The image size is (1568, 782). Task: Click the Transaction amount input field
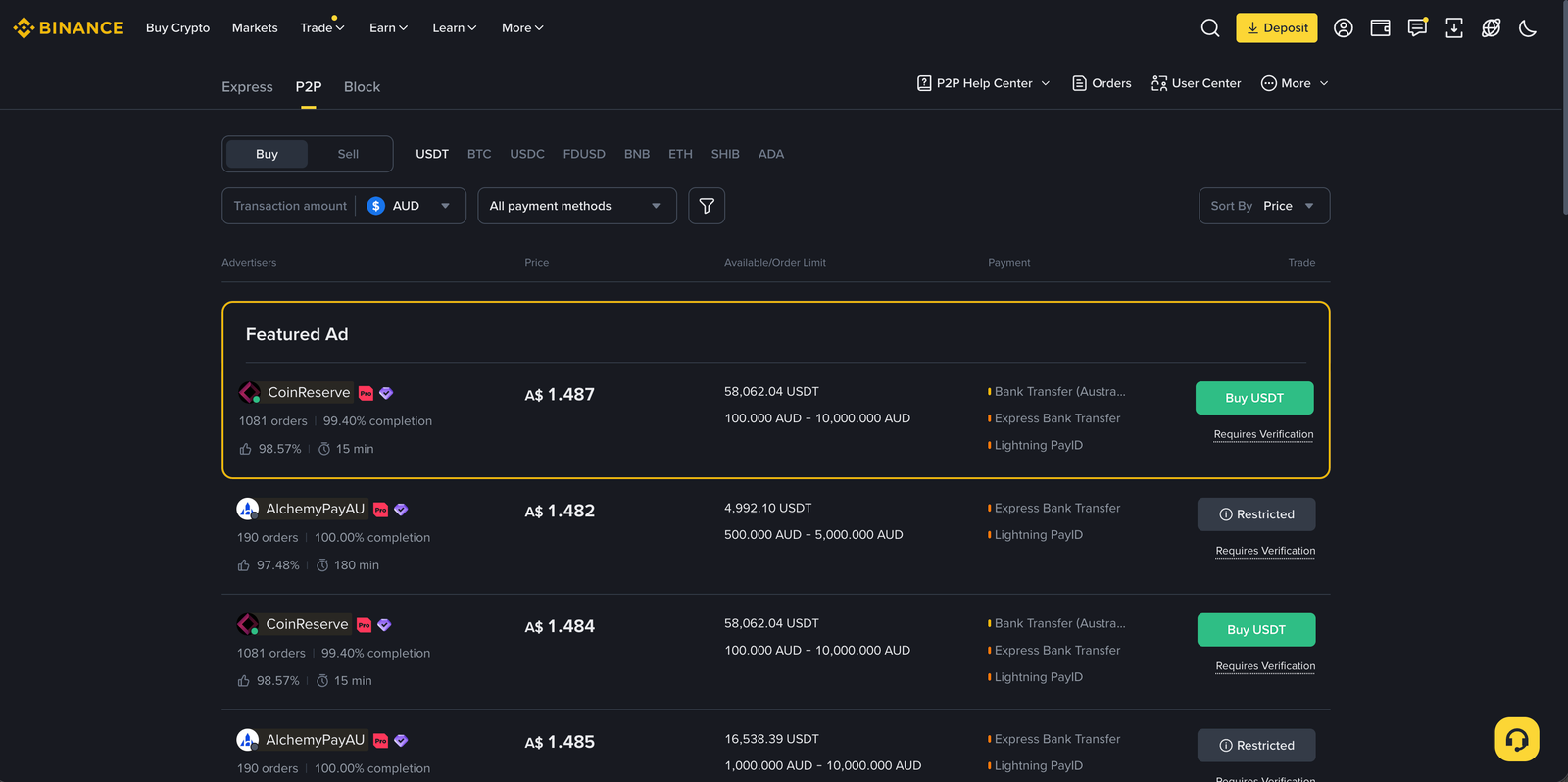290,206
